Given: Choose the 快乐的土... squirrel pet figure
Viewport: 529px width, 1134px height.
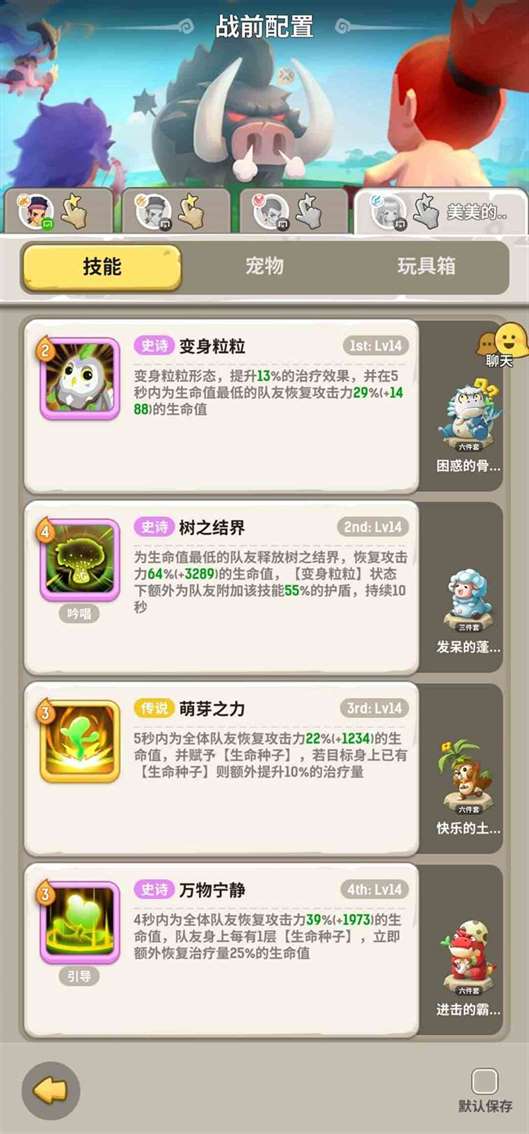Looking at the screenshot, I should coord(467,776).
